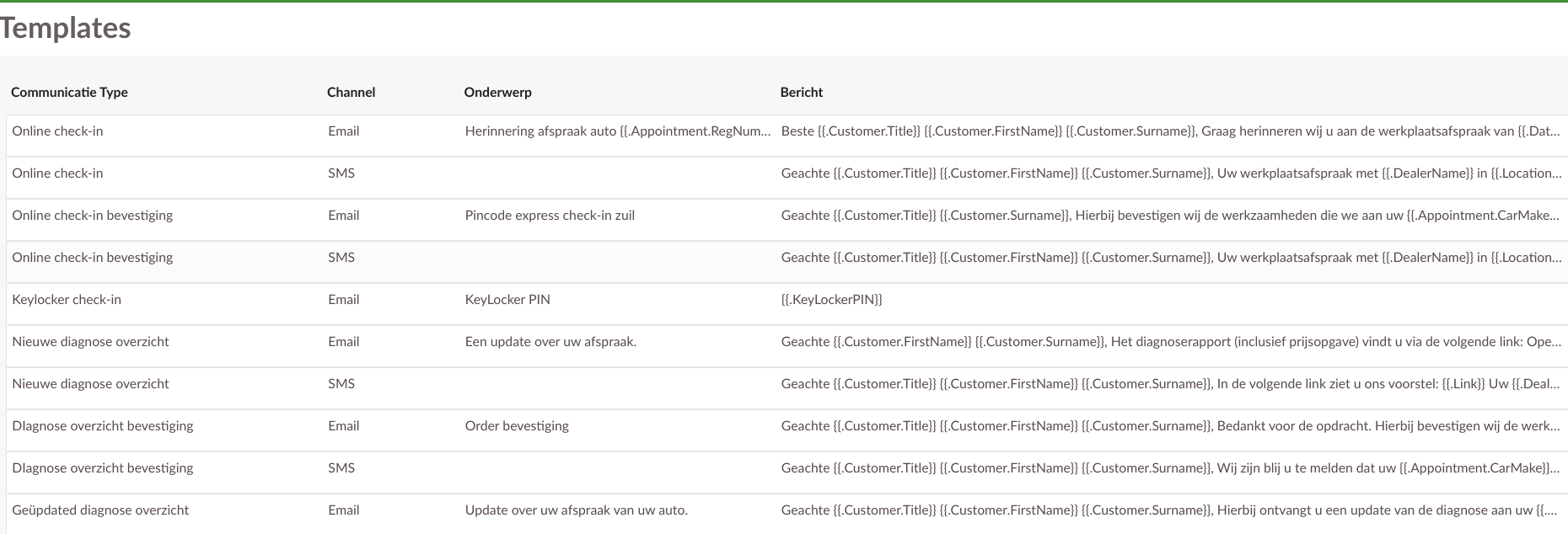Open the Geüpdated diagnose overzicht row

pos(100,510)
